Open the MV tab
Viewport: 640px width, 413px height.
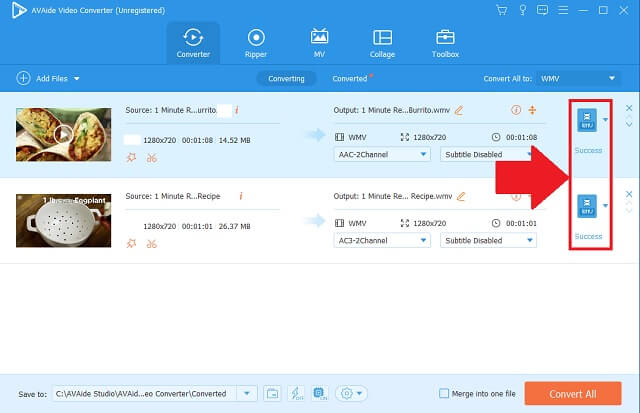tap(319, 43)
